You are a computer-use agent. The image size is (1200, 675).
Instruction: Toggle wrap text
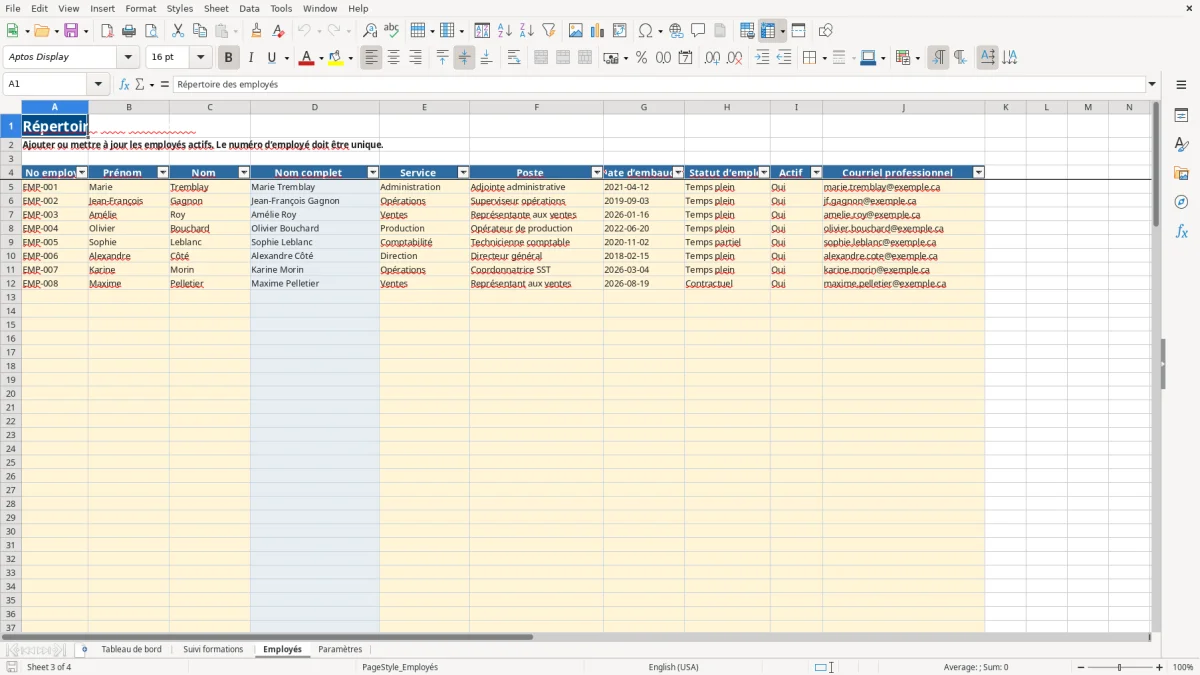point(514,58)
